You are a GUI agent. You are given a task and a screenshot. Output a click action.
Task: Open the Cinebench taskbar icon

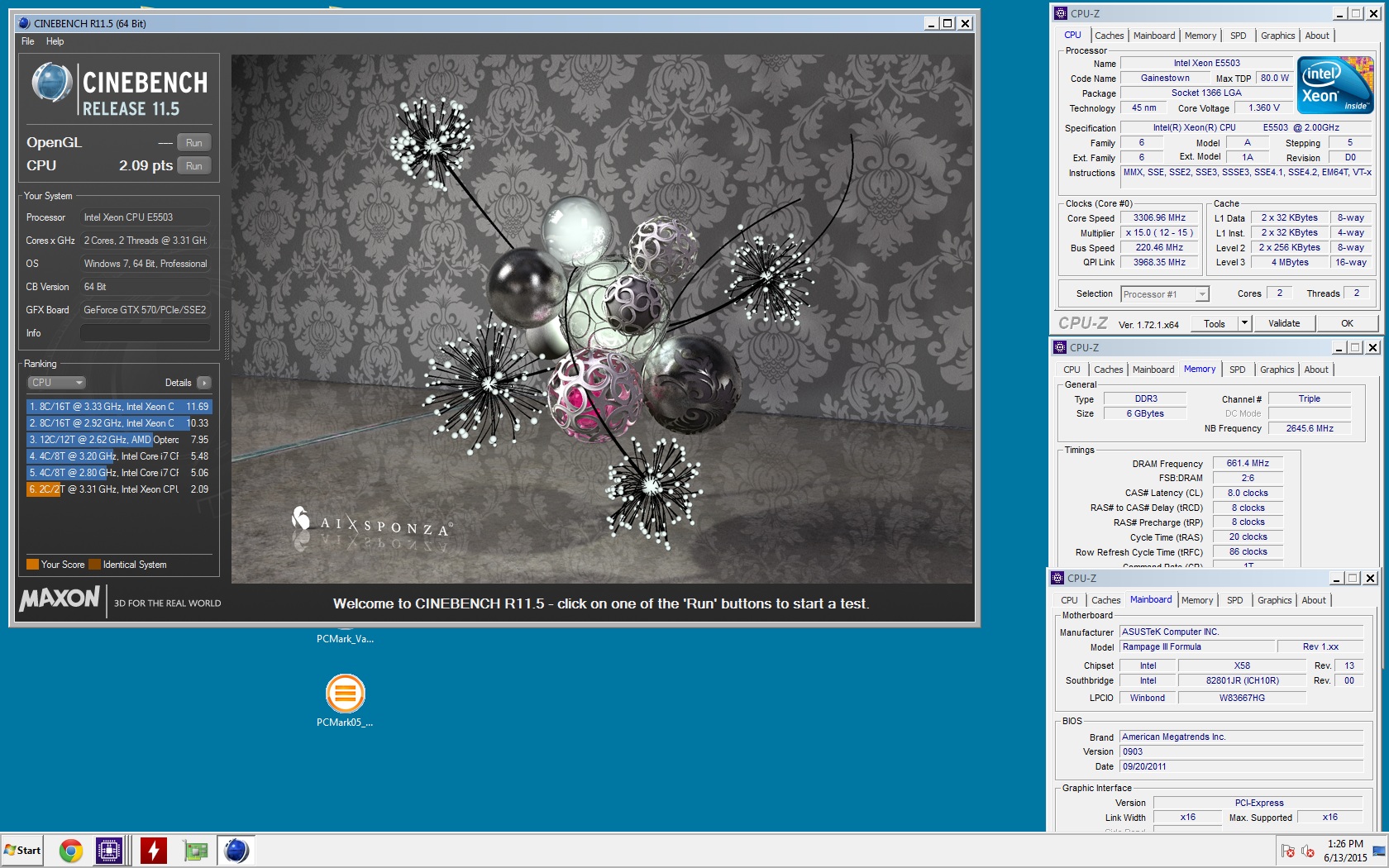tap(236, 850)
